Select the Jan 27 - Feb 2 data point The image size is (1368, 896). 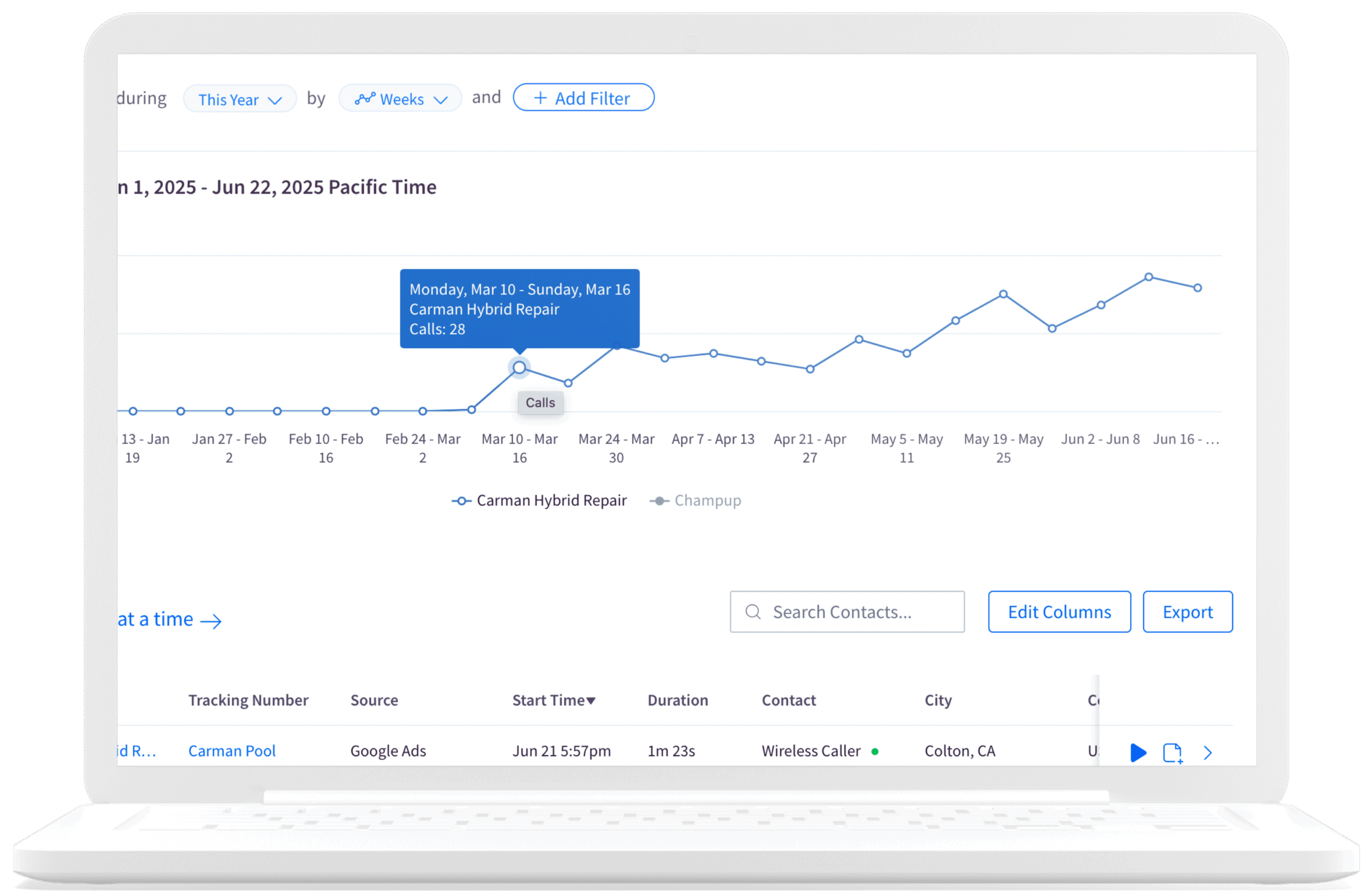point(229,411)
